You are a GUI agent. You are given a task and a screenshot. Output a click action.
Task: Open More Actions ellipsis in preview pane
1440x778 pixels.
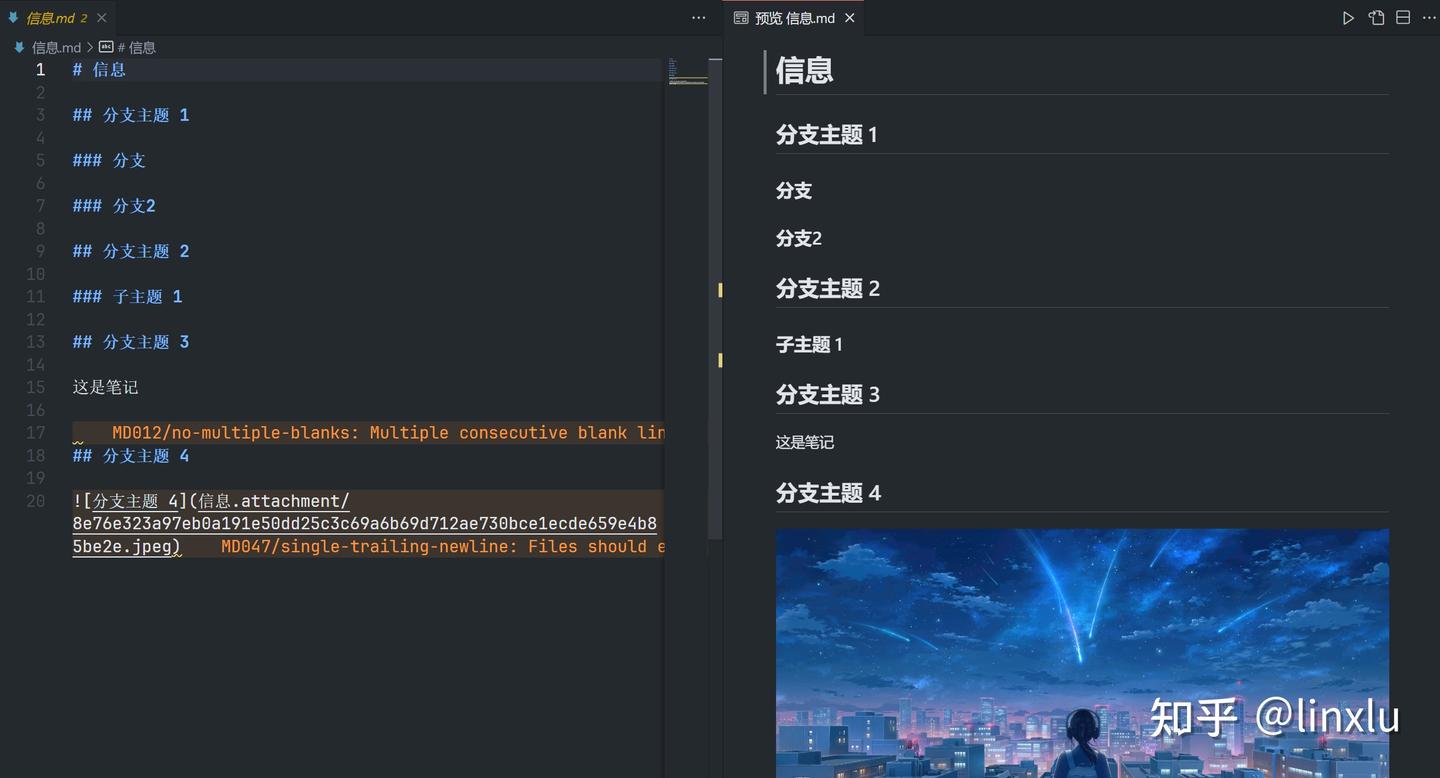coord(1430,17)
